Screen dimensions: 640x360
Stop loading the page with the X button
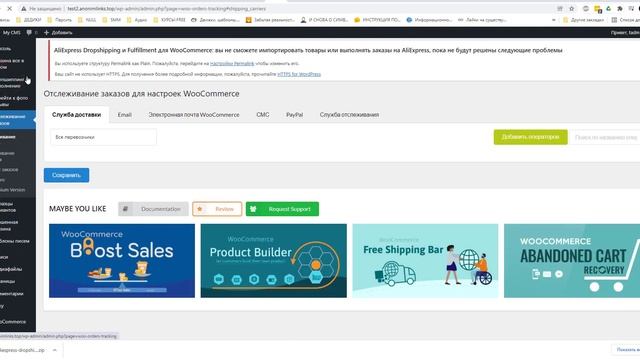click(9, 8)
